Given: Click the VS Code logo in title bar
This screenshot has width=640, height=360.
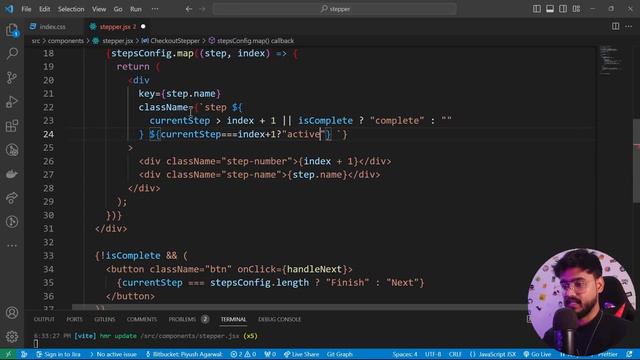Looking at the screenshot, I should (9, 9).
